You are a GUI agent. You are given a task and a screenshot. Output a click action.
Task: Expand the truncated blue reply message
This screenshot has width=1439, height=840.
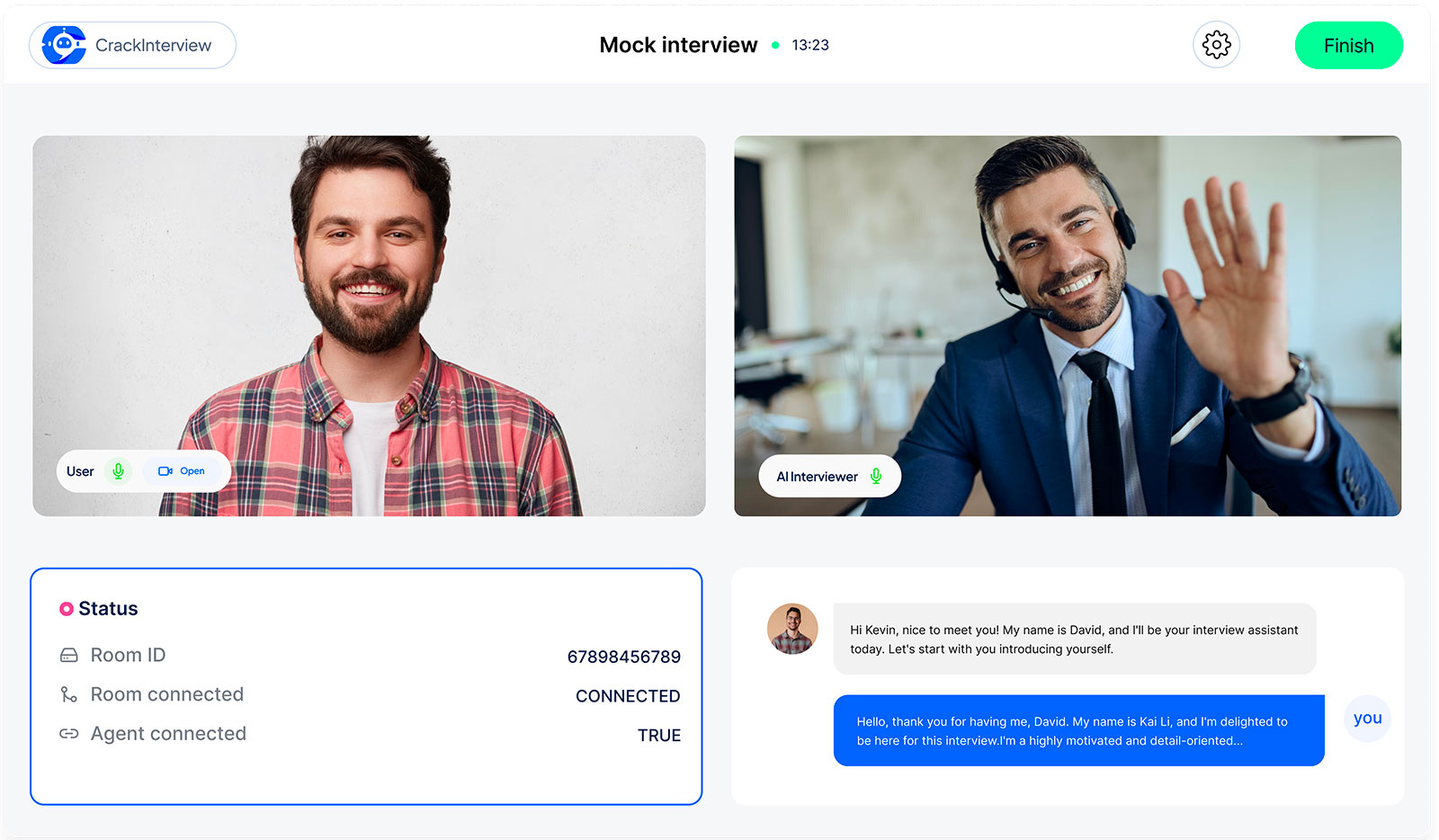point(1078,731)
